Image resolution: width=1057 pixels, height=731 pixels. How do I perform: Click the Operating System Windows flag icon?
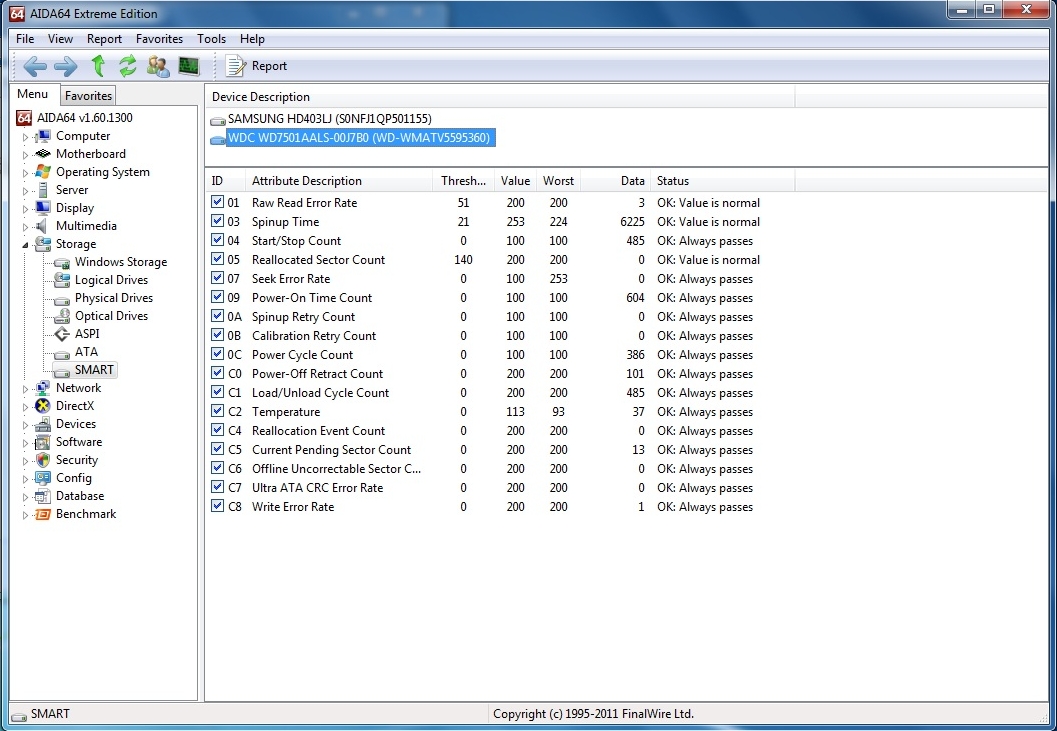coord(43,172)
